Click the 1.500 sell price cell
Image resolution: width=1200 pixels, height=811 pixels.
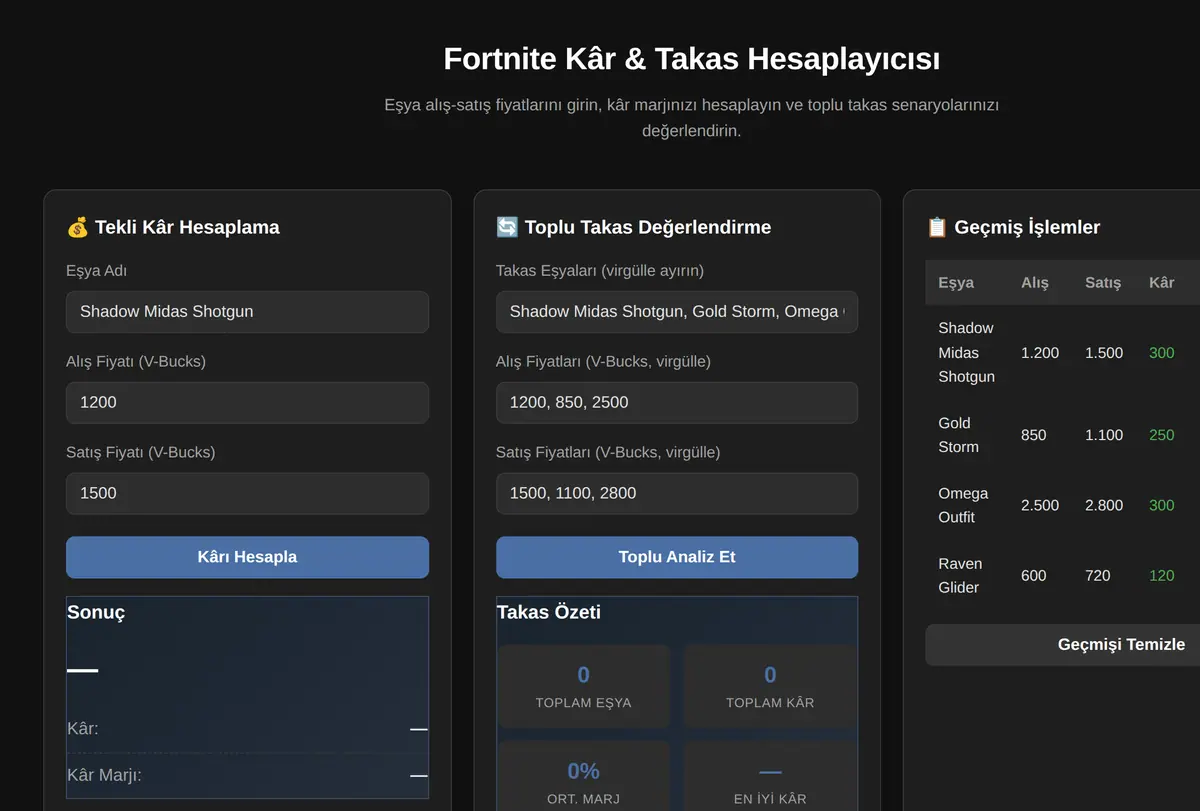click(x=1104, y=353)
